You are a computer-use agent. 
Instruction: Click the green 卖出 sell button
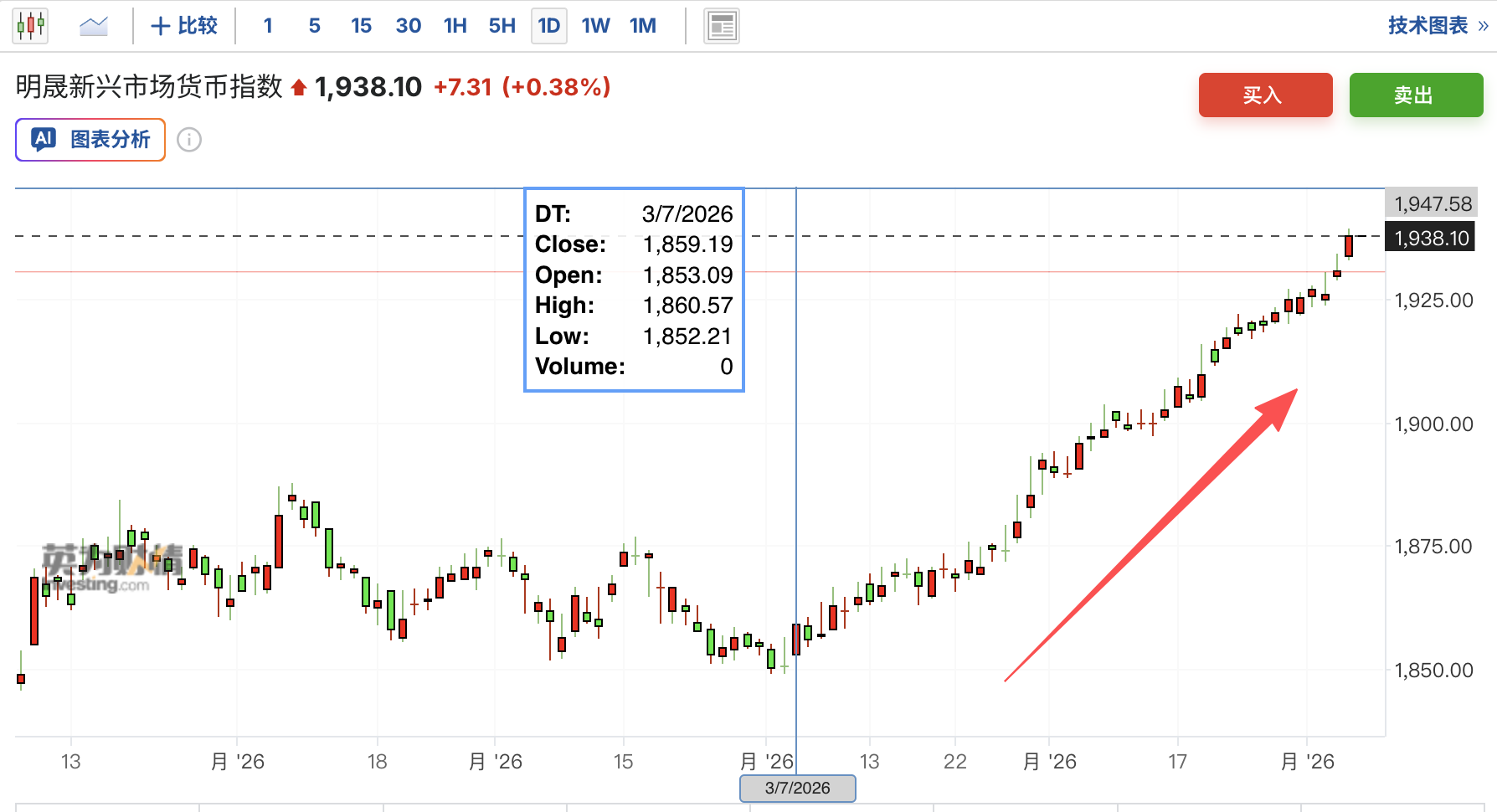click(1416, 95)
